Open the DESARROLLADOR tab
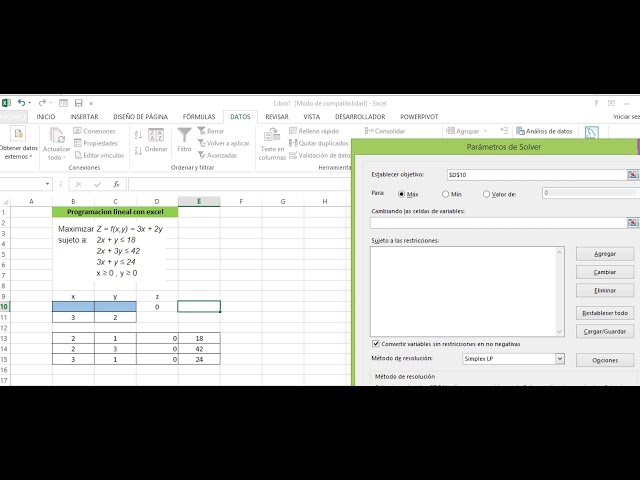Viewport: 640px width, 480px height. 360,117
